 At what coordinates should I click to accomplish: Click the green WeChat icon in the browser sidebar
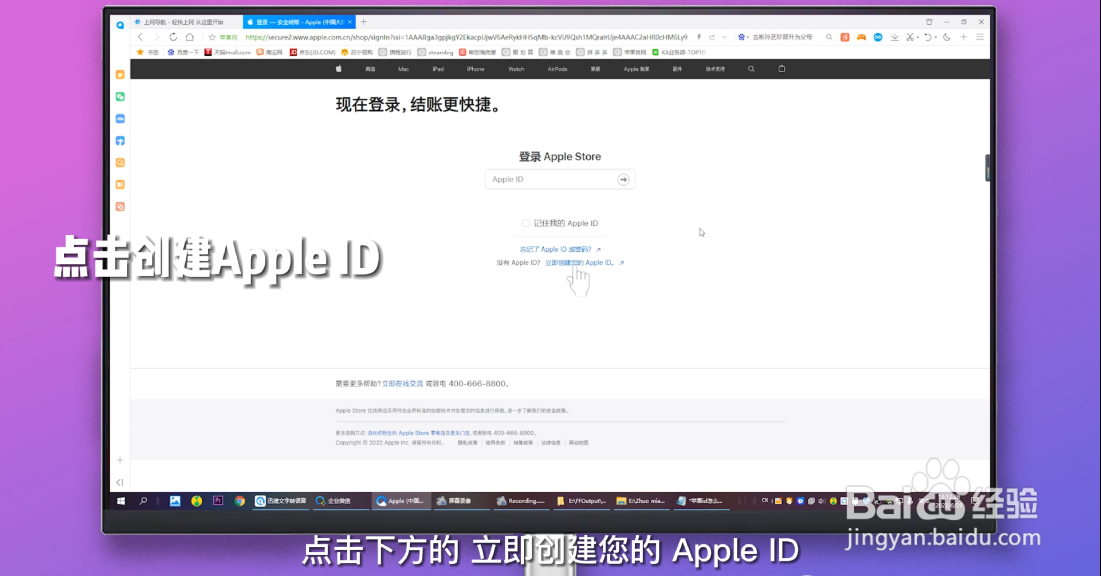pyautogui.click(x=120, y=96)
